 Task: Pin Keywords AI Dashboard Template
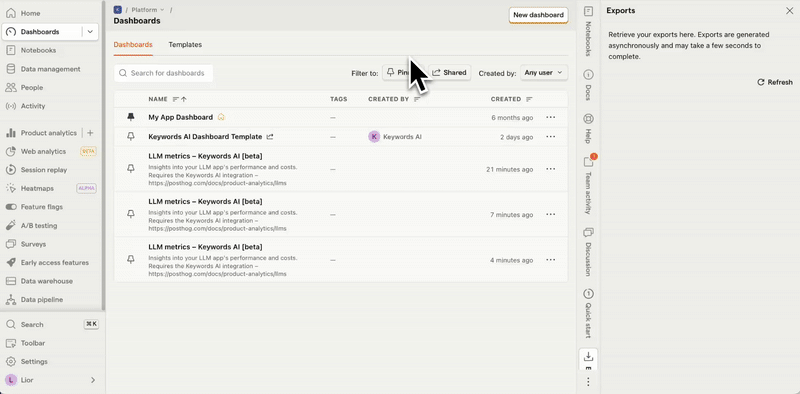tap(131, 137)
